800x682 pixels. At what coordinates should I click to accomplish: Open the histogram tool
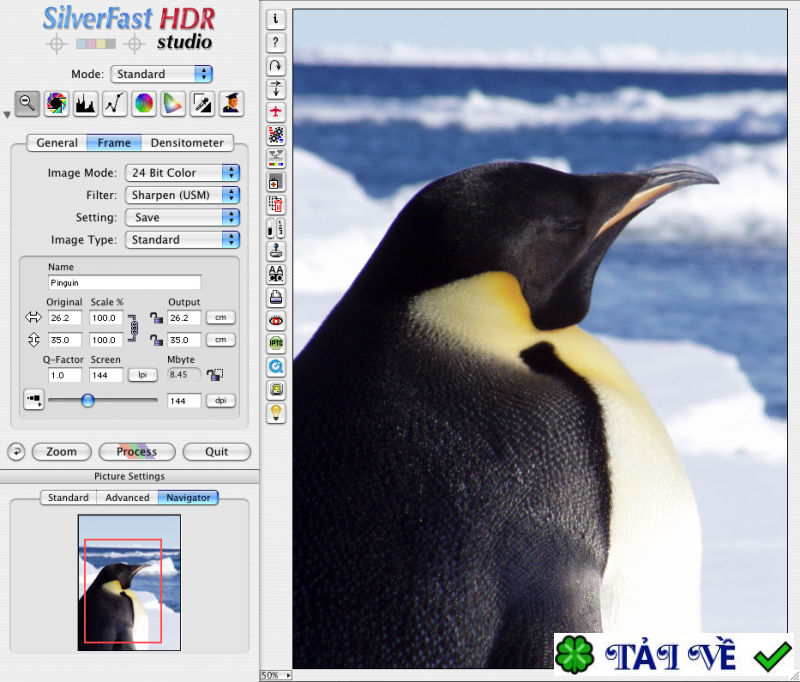coord(85,102)
